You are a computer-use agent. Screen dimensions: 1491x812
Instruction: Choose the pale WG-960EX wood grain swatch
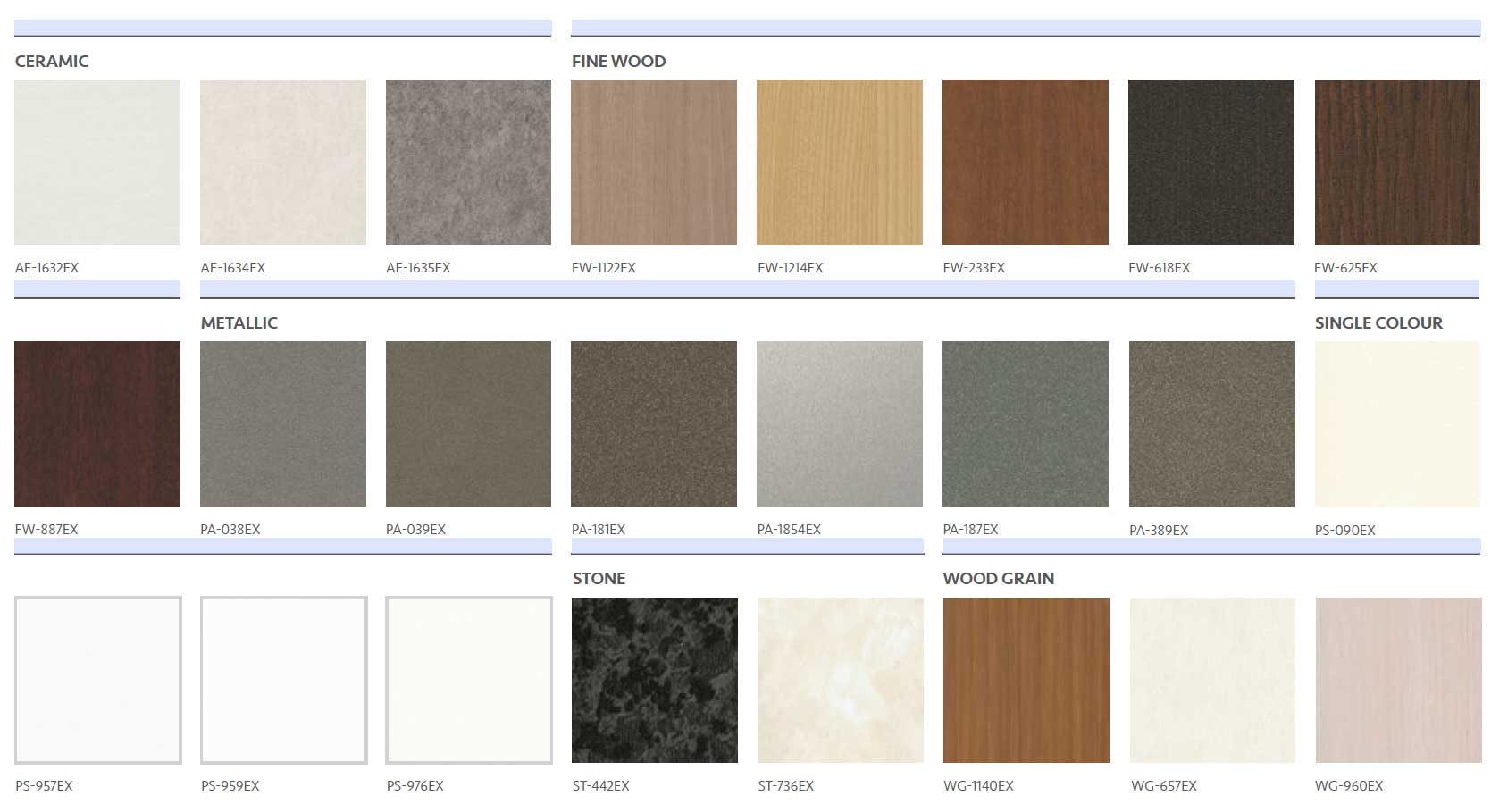[1399, 680]
